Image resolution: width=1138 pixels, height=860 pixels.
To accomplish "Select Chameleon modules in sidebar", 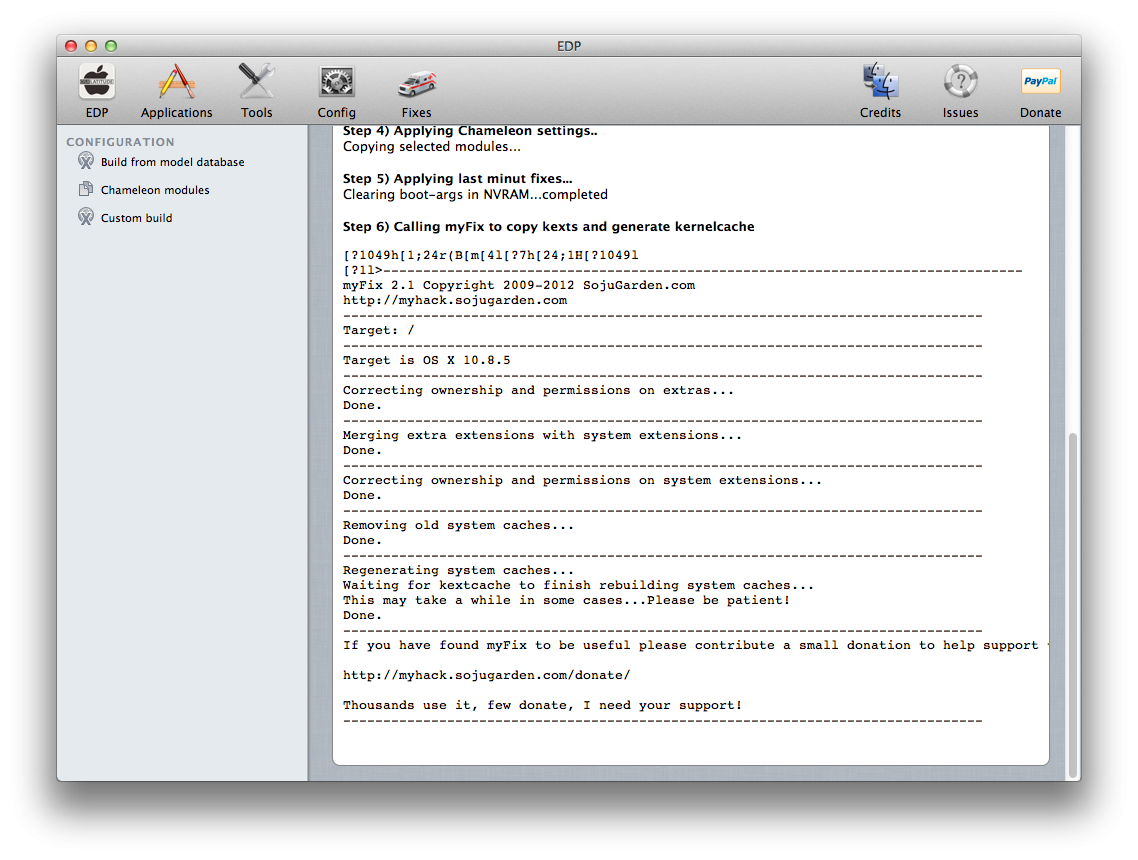I will coord(155,190).
